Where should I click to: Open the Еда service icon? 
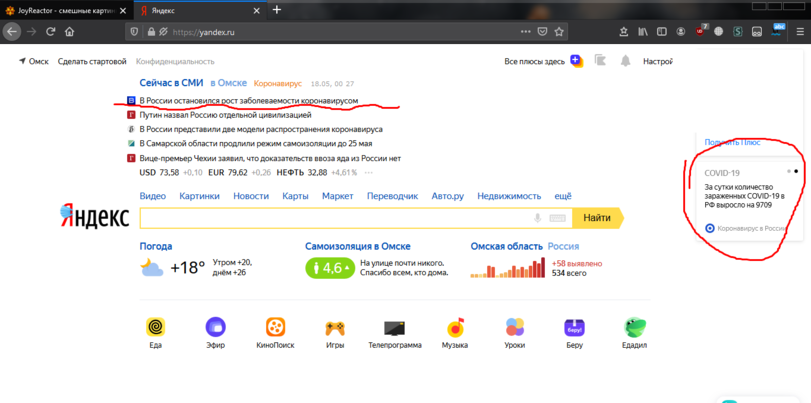(155, 327)
